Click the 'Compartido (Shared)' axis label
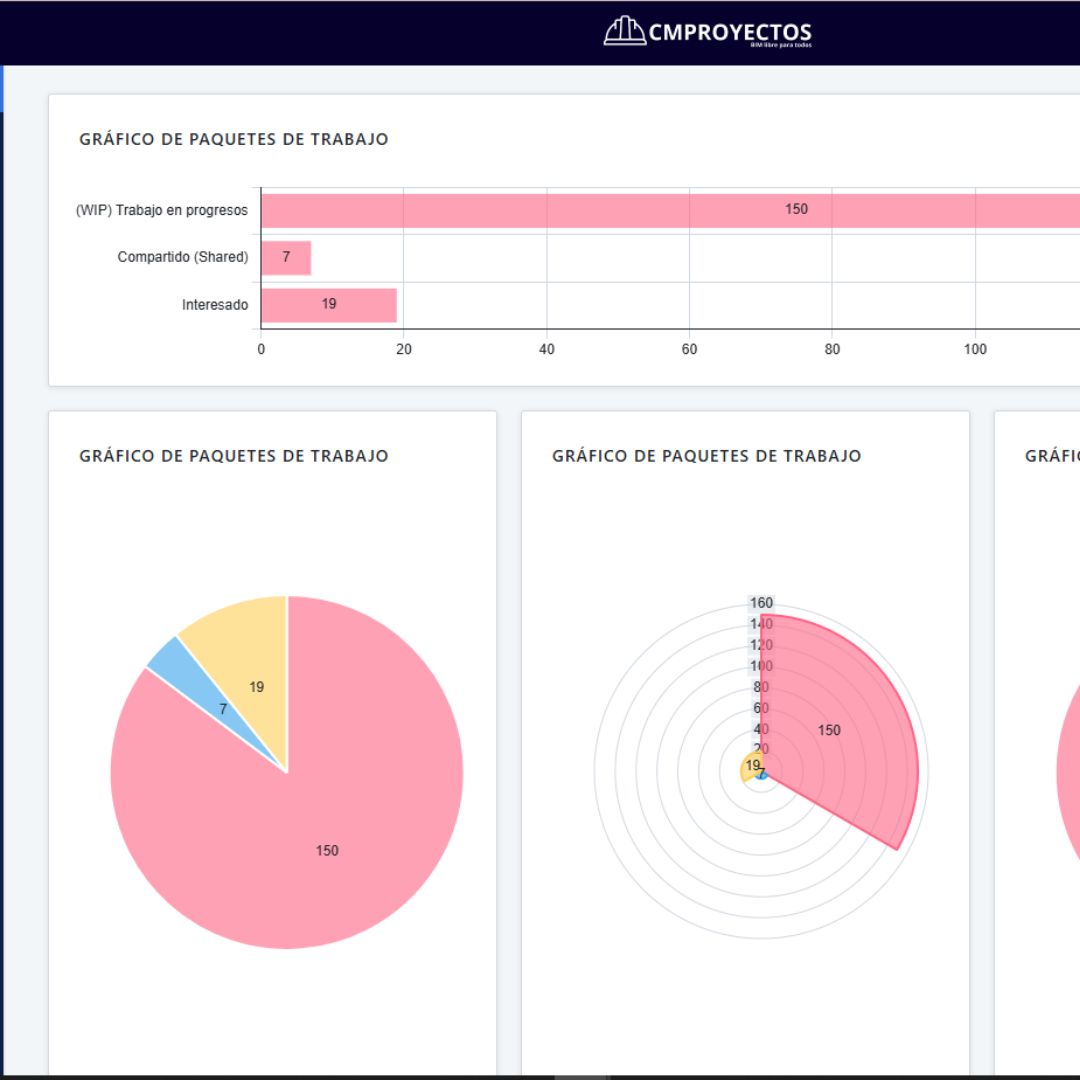This screenshot has height=1080, width=1080. tap(182, 257)
